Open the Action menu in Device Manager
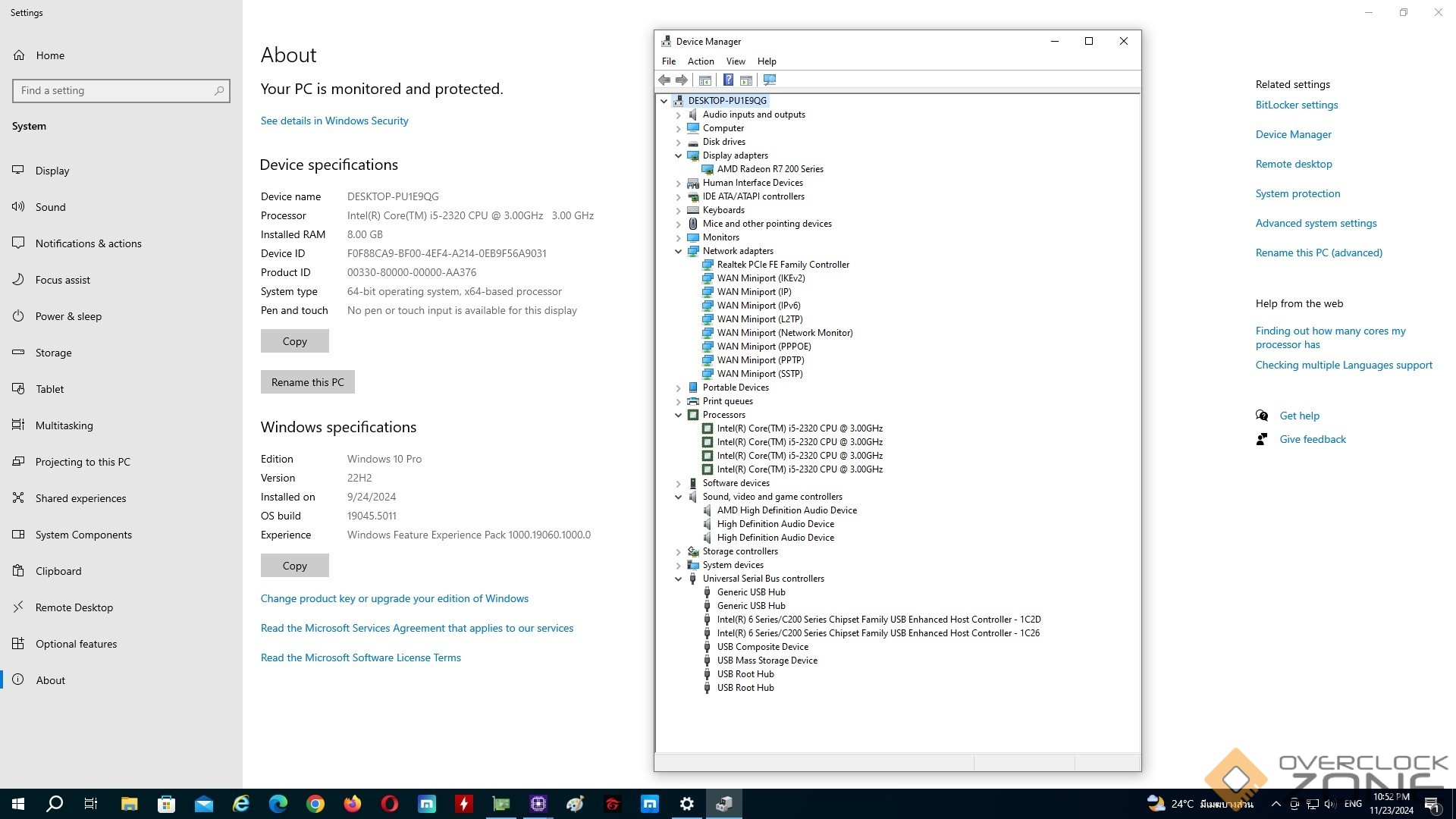Screen dimensions: 1456x819 tap(700, 61)
